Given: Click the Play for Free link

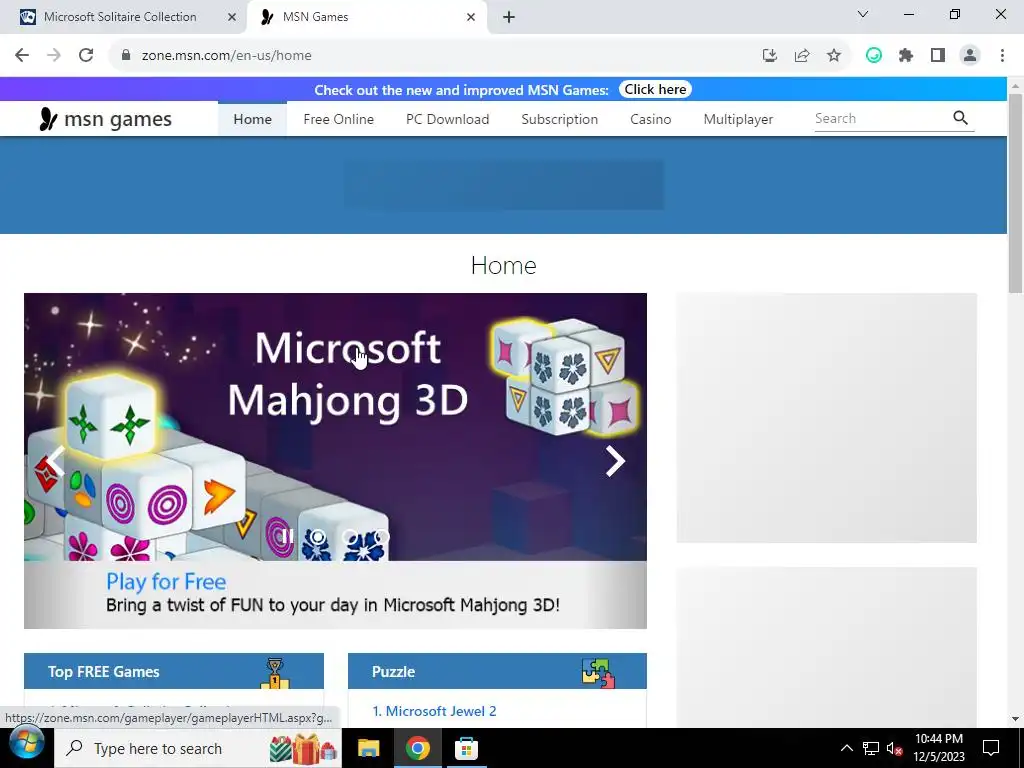Looking at the screenshot, I should [166, 581].
